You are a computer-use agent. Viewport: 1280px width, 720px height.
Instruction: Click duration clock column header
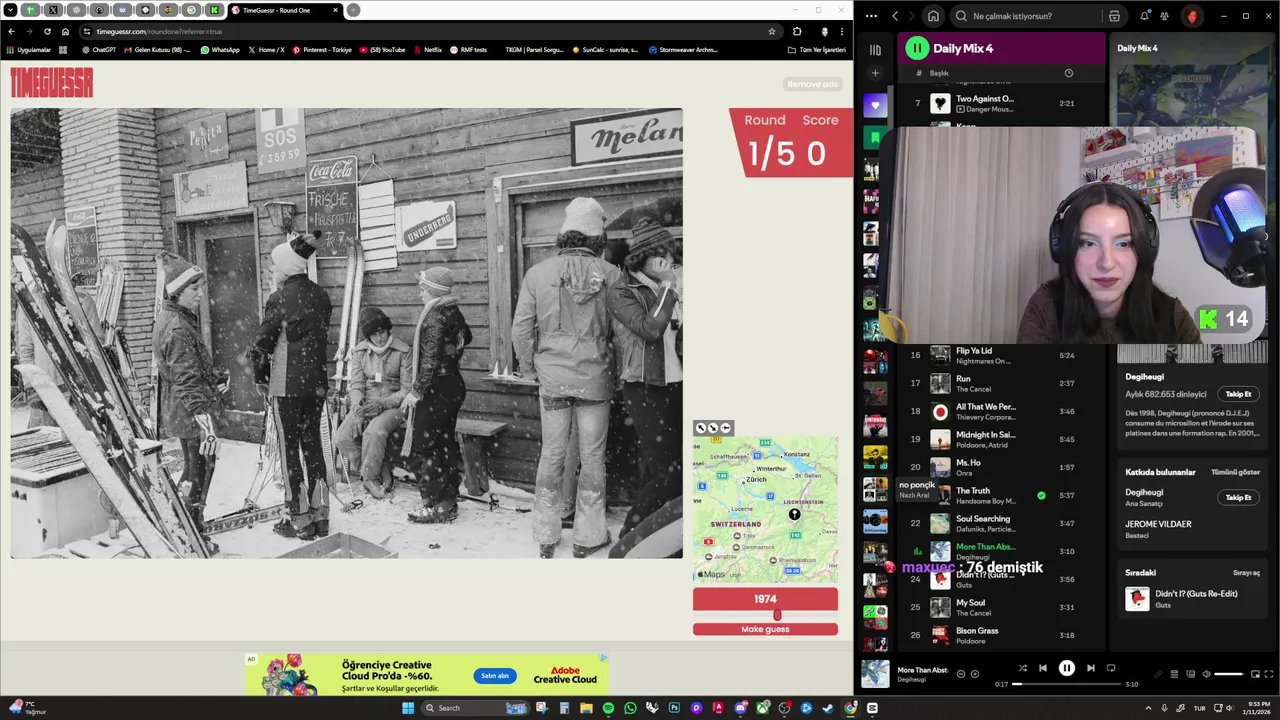(x=1068, y=73)
